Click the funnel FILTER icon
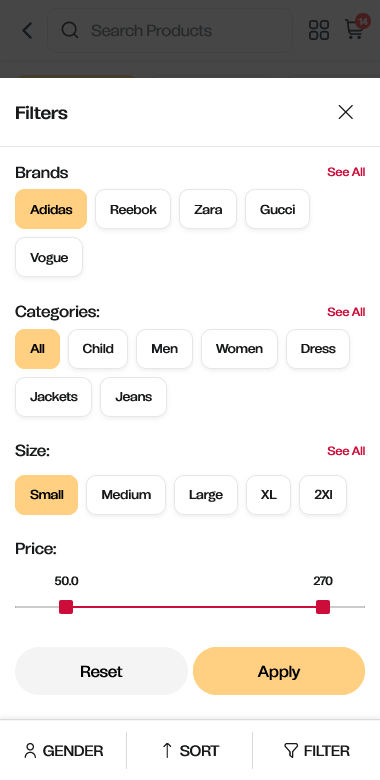This screenshot has width=380, height=780. (x=290, y=750)
